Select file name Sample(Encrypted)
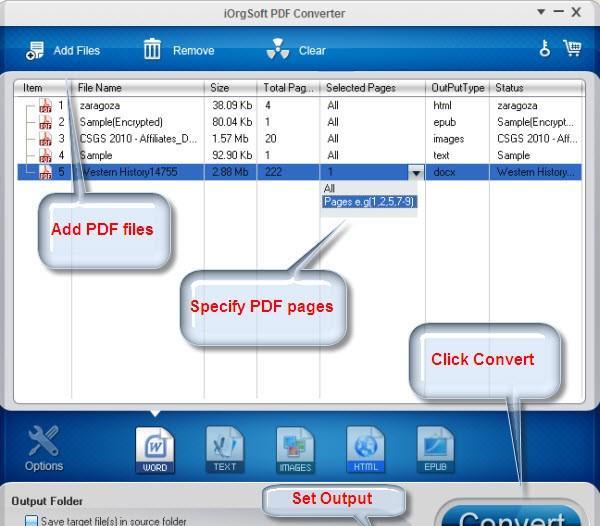The width and height of the screenshot is (600, 526). [x=121, y=122]
